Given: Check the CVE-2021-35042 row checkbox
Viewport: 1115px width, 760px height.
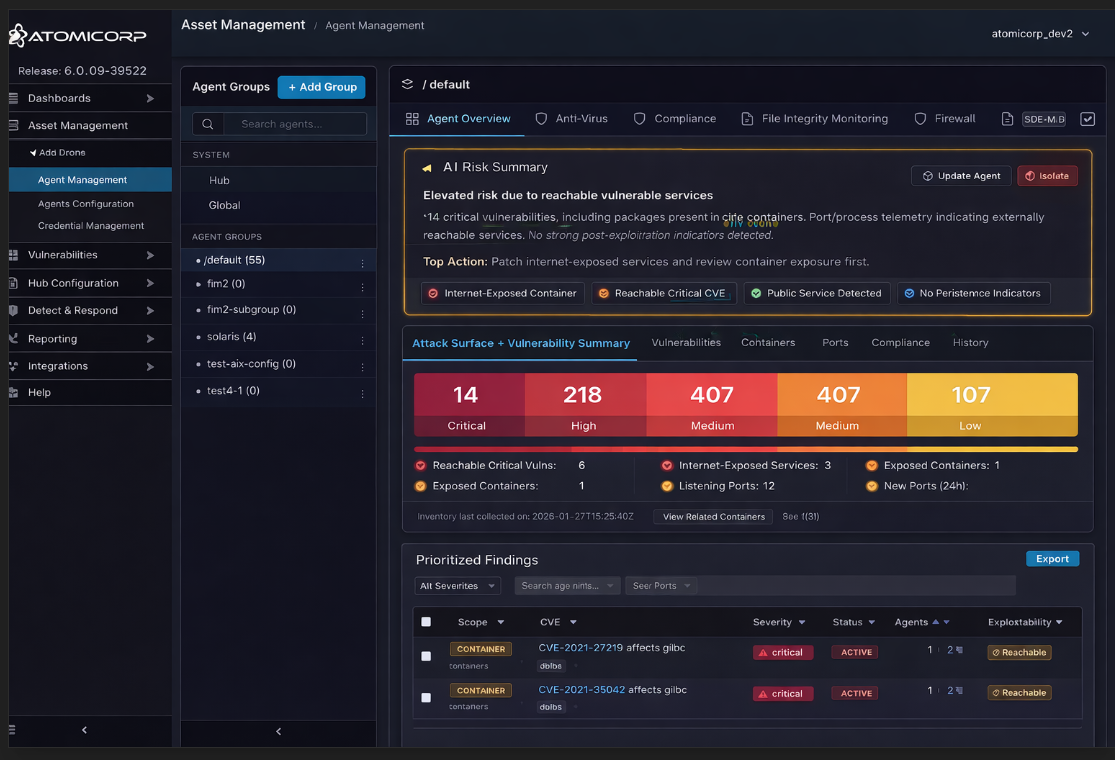Looking at the screenshot, I should tap(426, 697).
